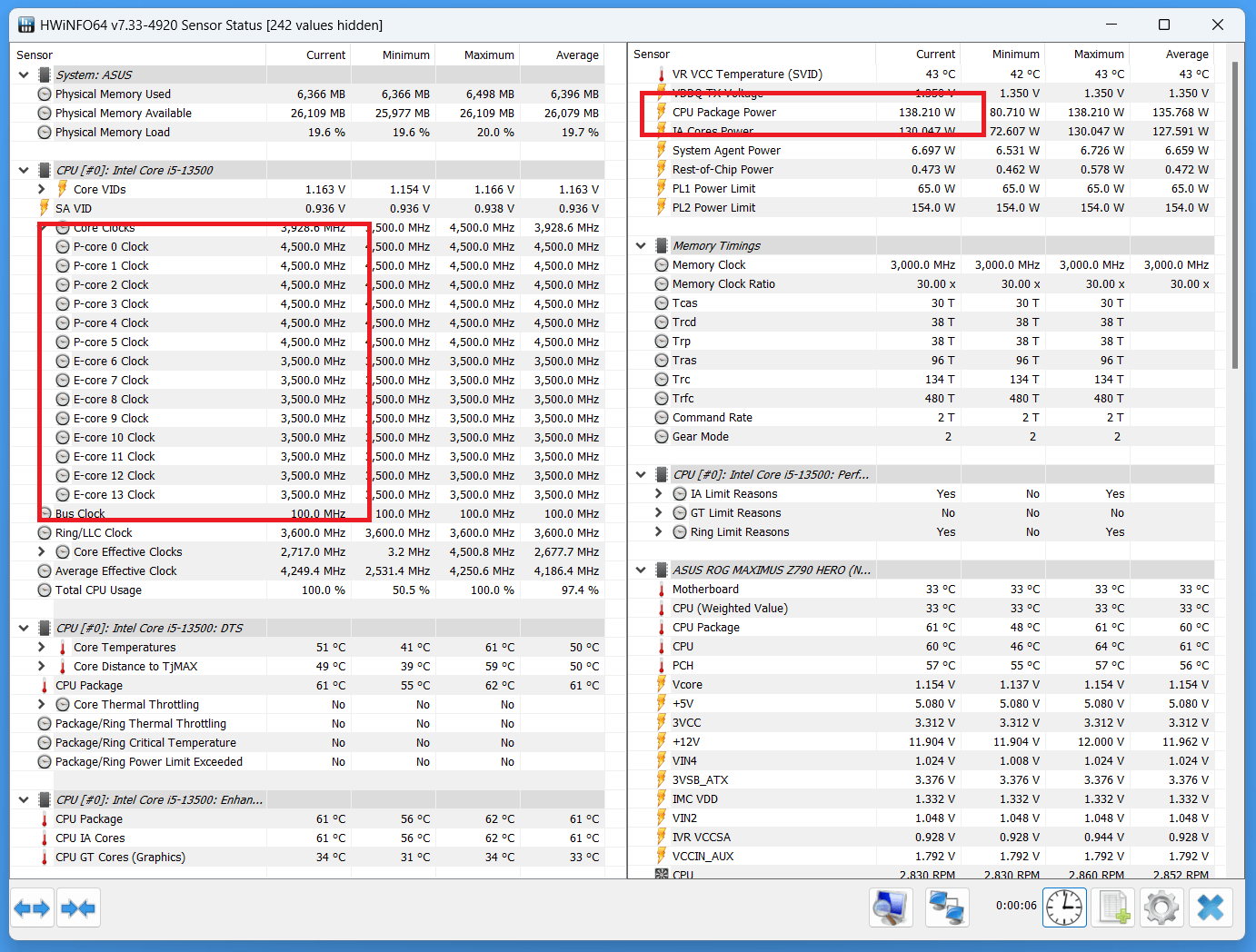Expand Core Thermal Throttling row
This screenshot has width=1256, height=952.
42,704
